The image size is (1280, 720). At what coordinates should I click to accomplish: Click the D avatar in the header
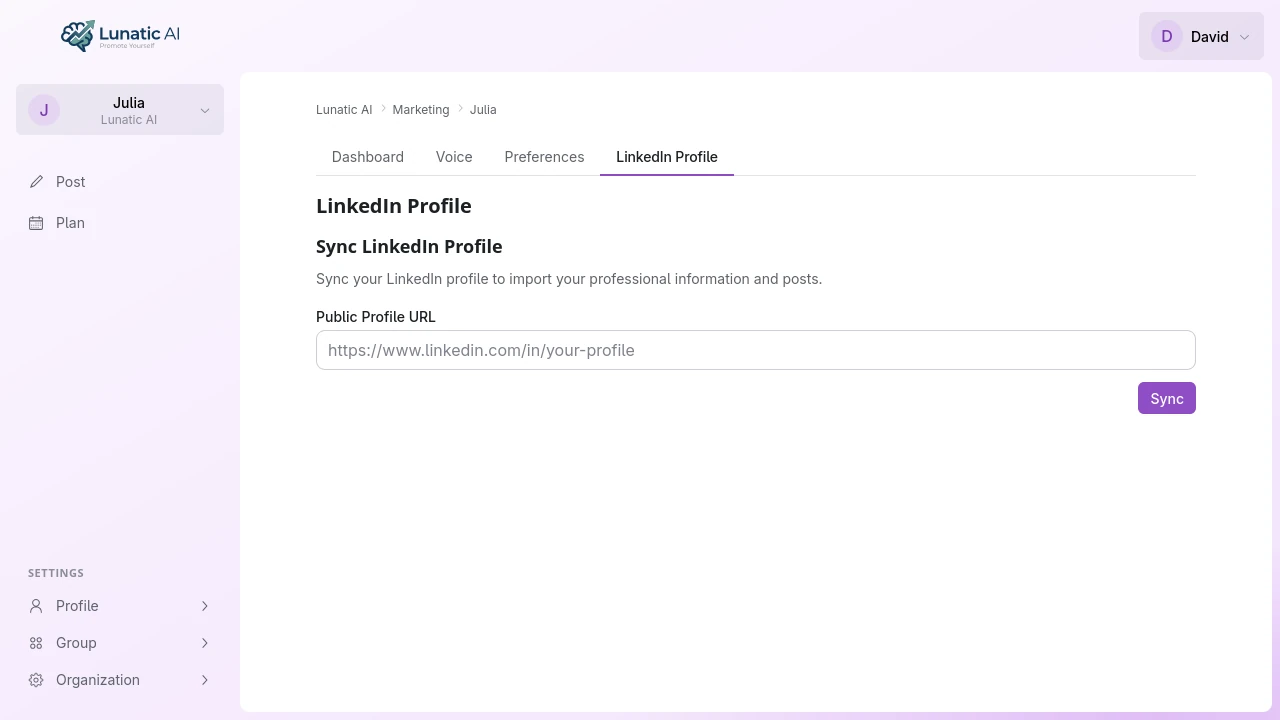click(x=1167, y=36)
